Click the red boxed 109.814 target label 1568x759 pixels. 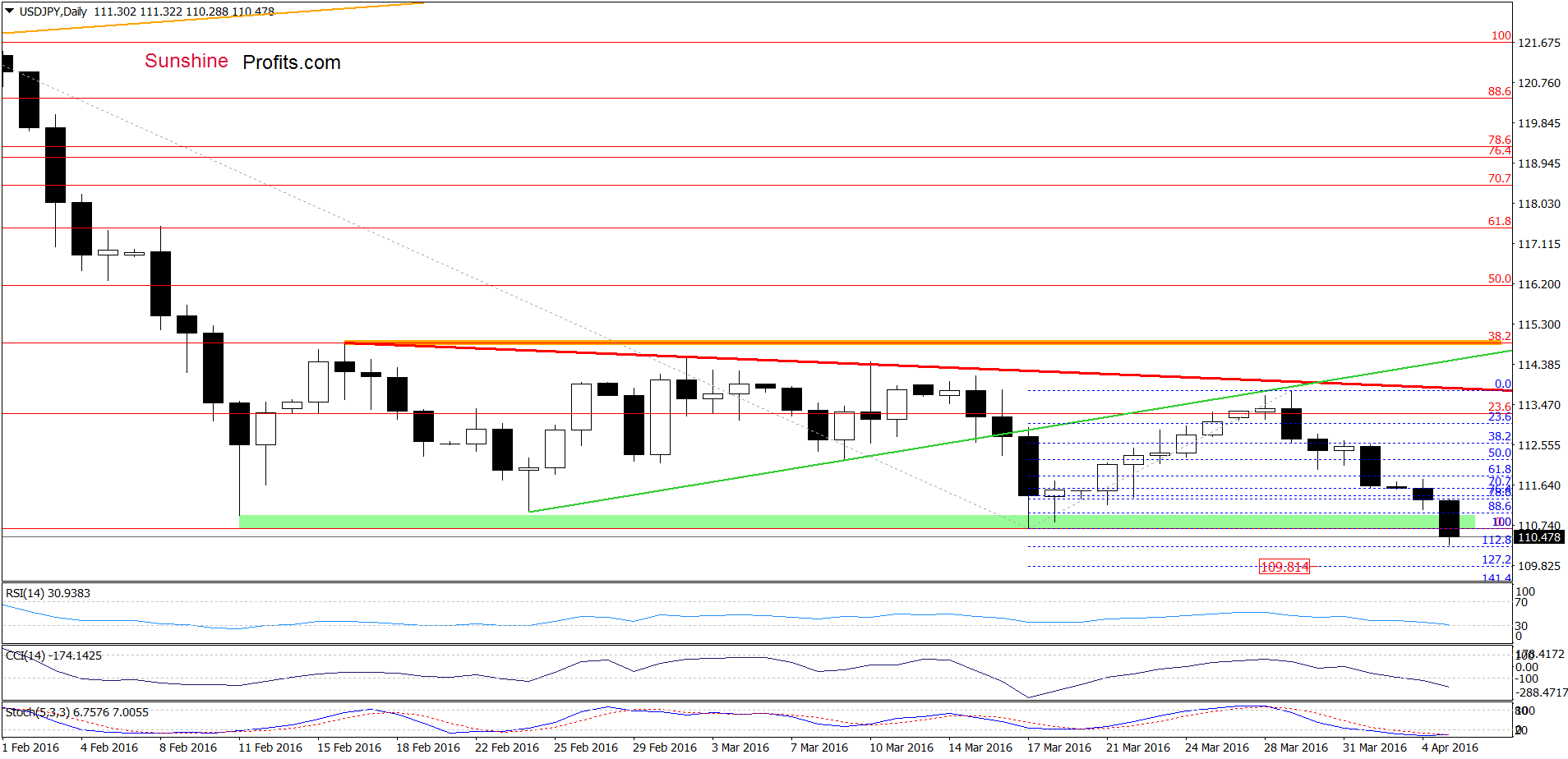pos(1284,567)
